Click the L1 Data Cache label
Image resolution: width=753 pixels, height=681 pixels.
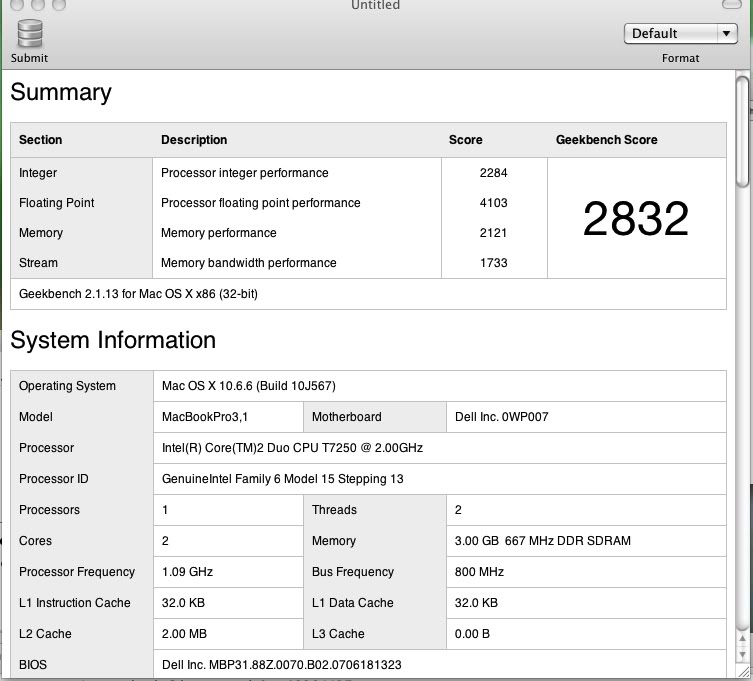point(352,603)
